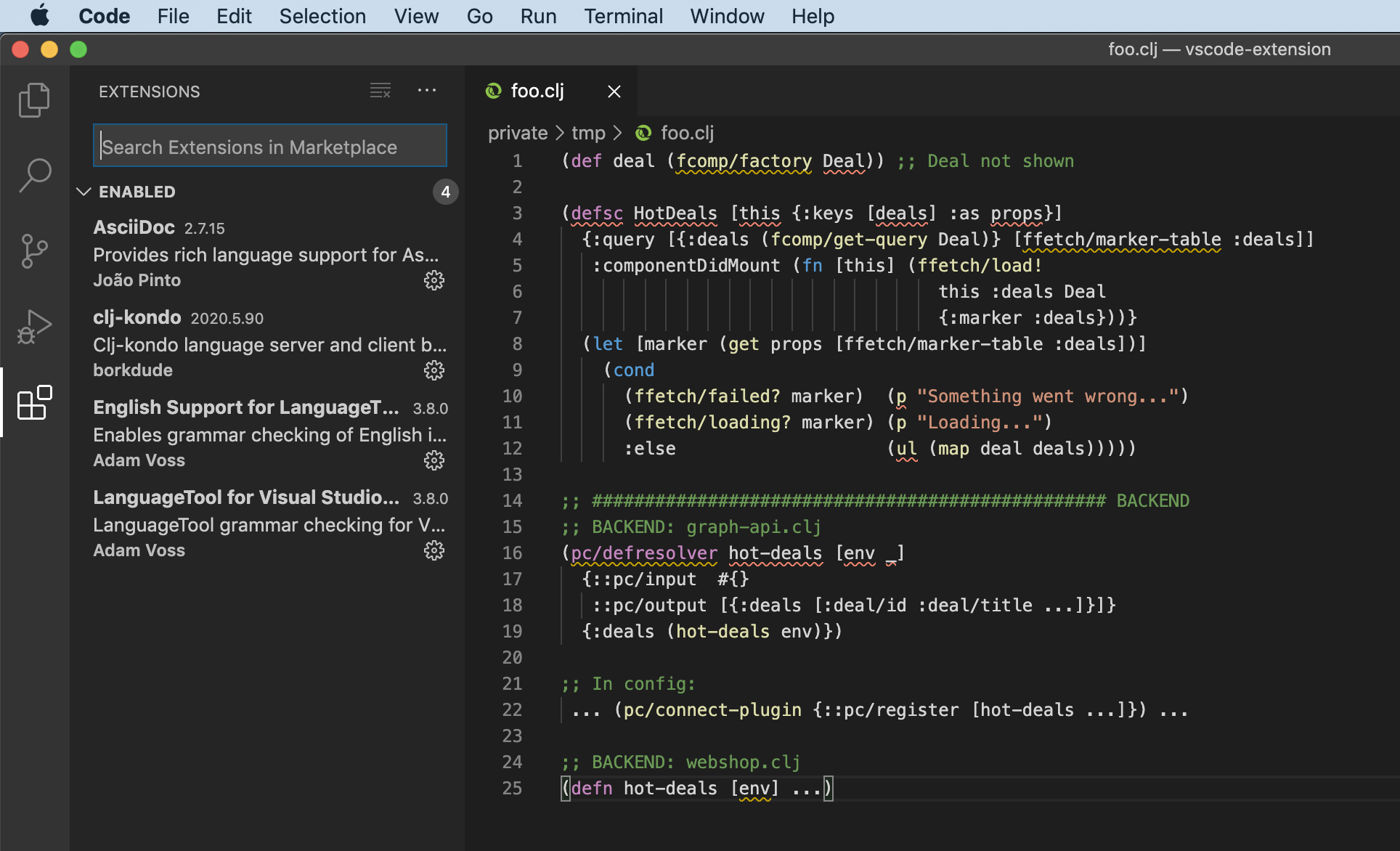Select the foo.clj editor tab
This screenshot has height=851, width=1400.
(x=552, y=91)
